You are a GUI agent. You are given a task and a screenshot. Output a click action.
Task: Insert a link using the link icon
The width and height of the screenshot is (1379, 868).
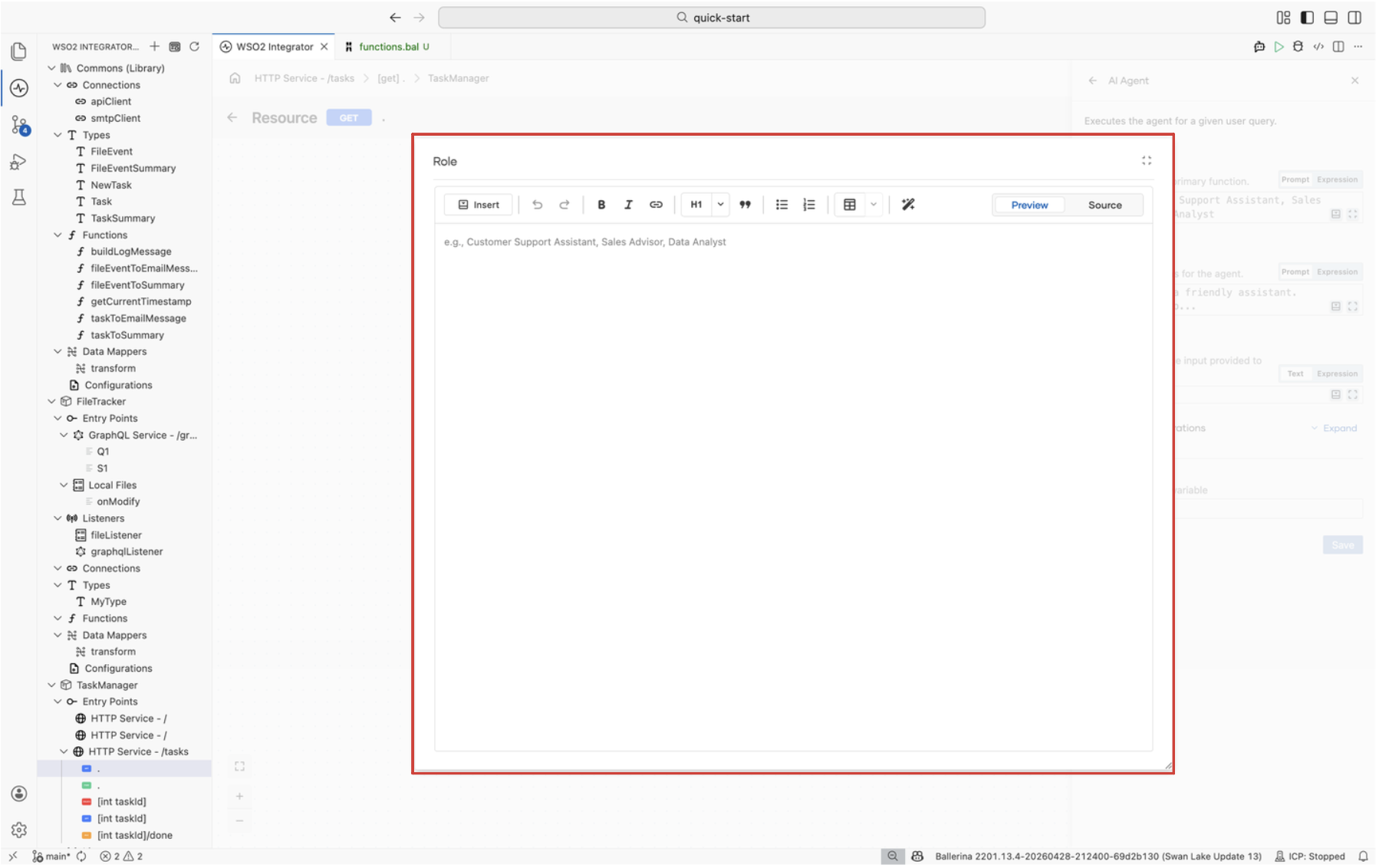tap(656, 205)
